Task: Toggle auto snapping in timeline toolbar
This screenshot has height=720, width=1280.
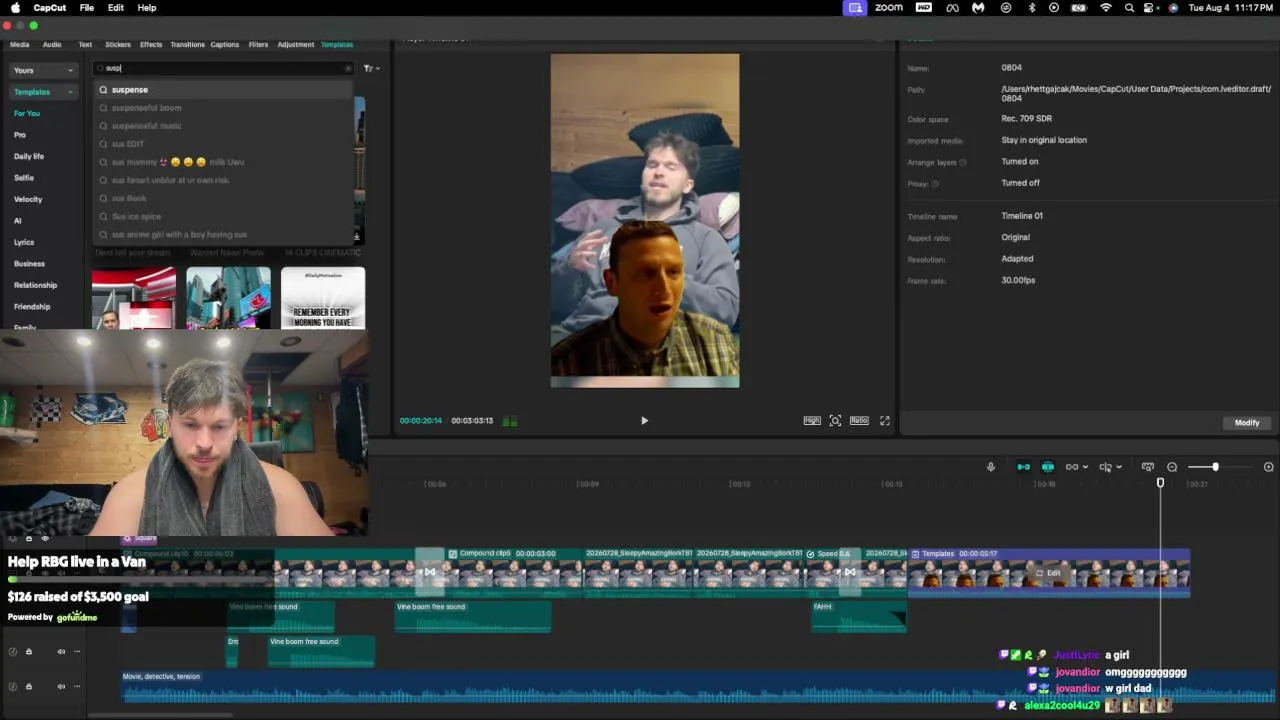Action: point(1048,467)
